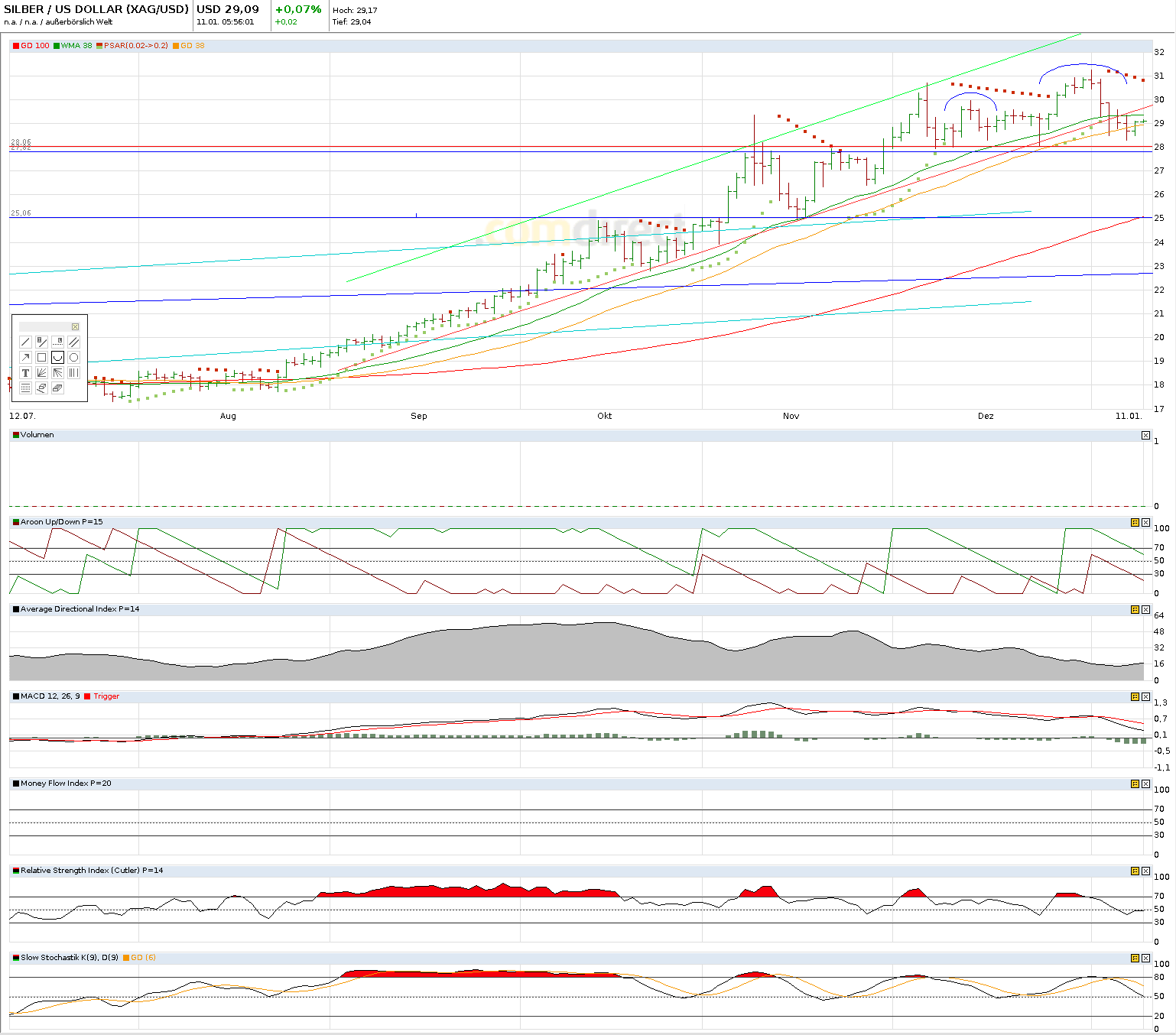The image size is (1176, 1035).
Task: Select the eraser tool for single drawing
Action: (41, 388)
